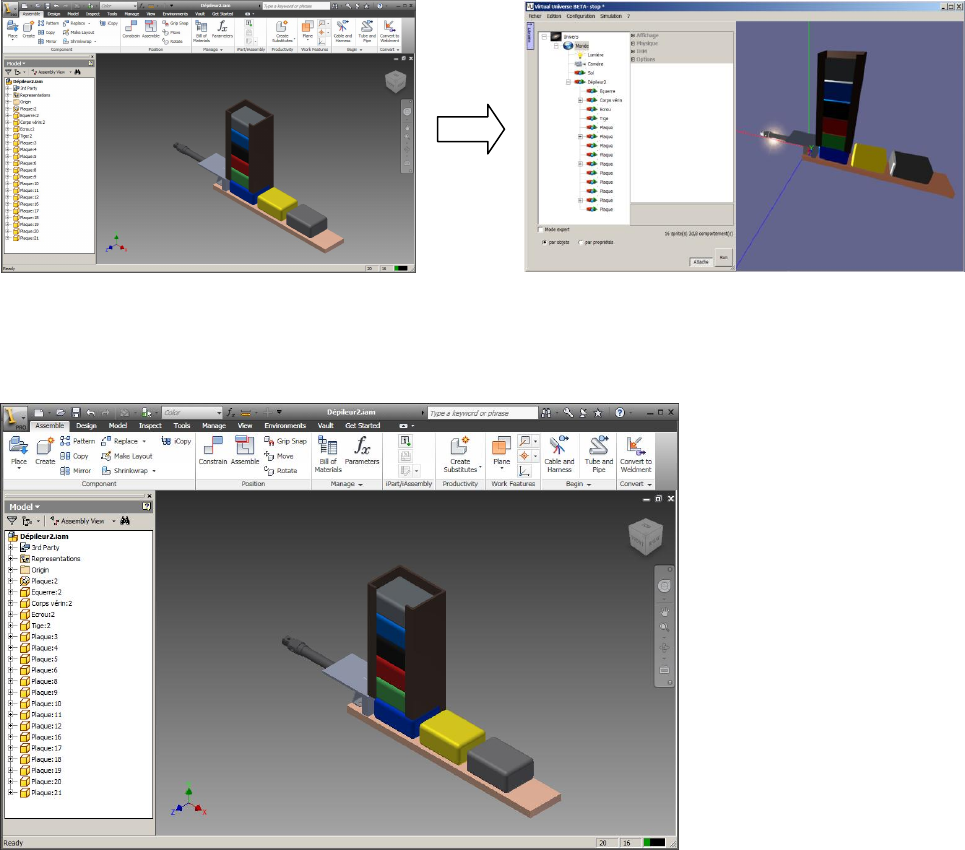Click Make Layout in the larger Inventor ribbon
This screenshot has height=850, width=965.
(127, 455)
